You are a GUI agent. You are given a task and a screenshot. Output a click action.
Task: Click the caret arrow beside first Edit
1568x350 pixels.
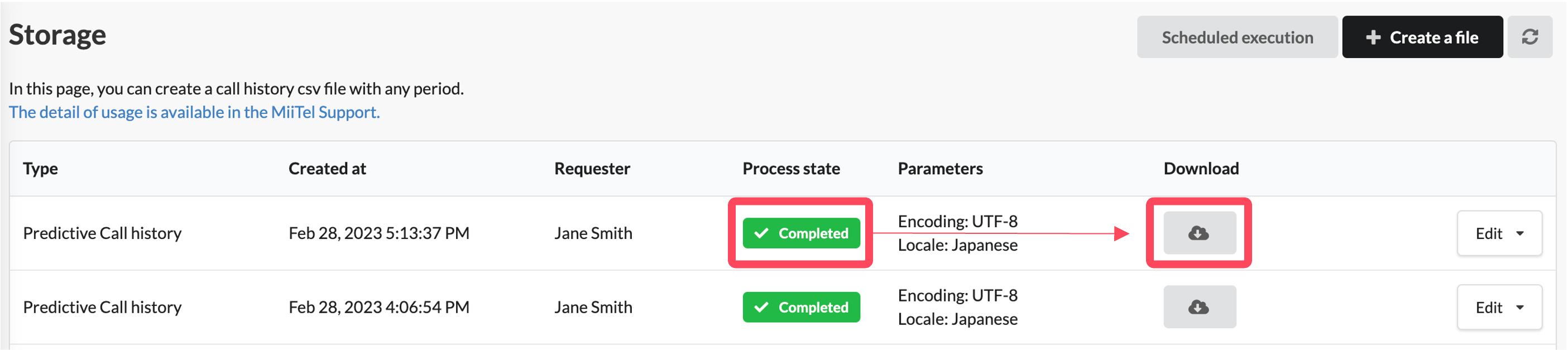pyautogui.click(x=1520, y=234)
